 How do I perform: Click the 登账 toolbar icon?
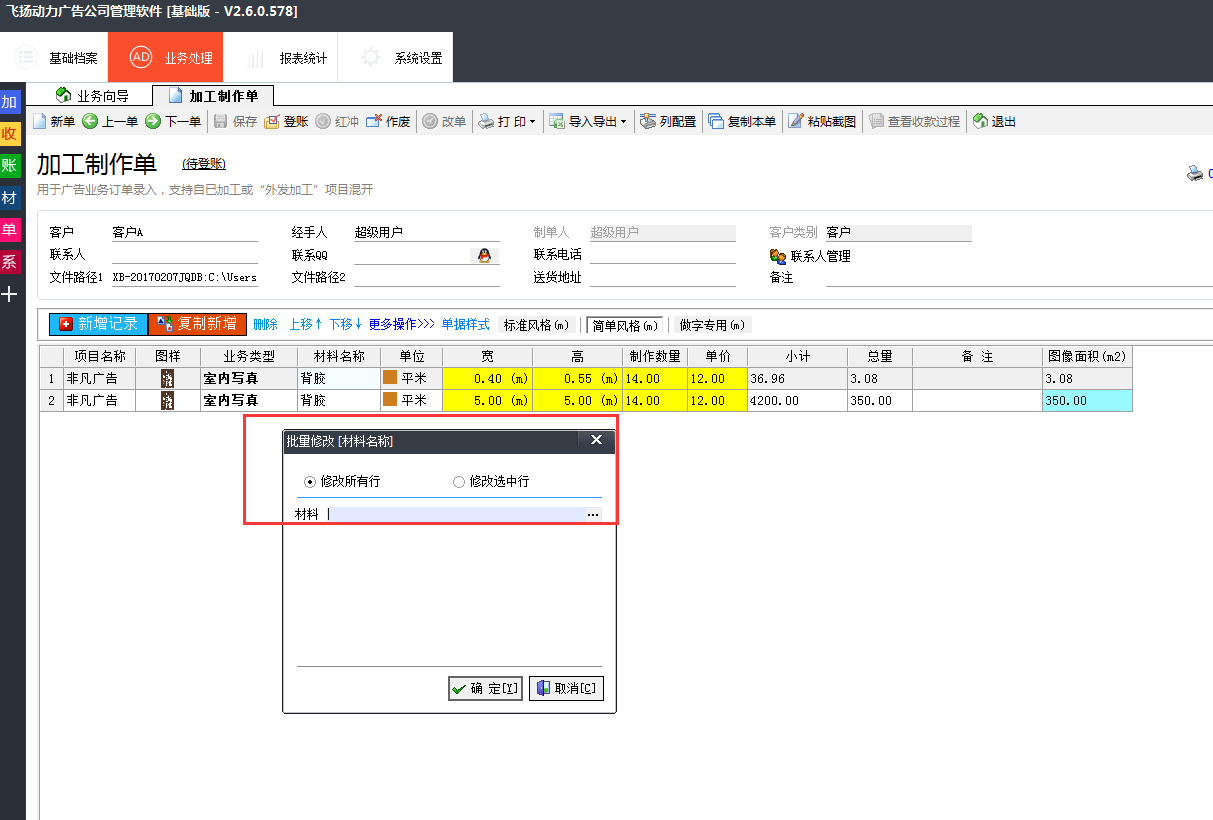(x=271, y=122)
